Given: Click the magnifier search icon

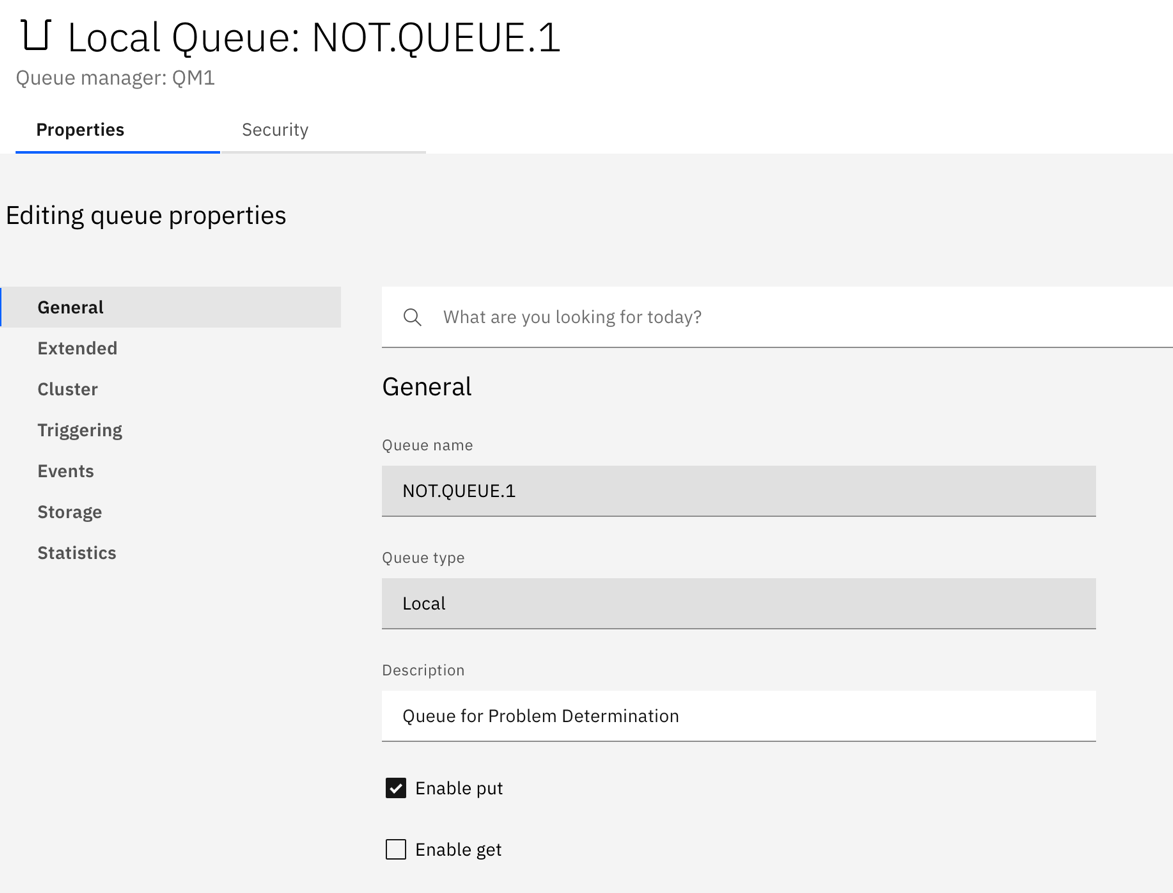Looking at the screenshot, I should [412, 317].
